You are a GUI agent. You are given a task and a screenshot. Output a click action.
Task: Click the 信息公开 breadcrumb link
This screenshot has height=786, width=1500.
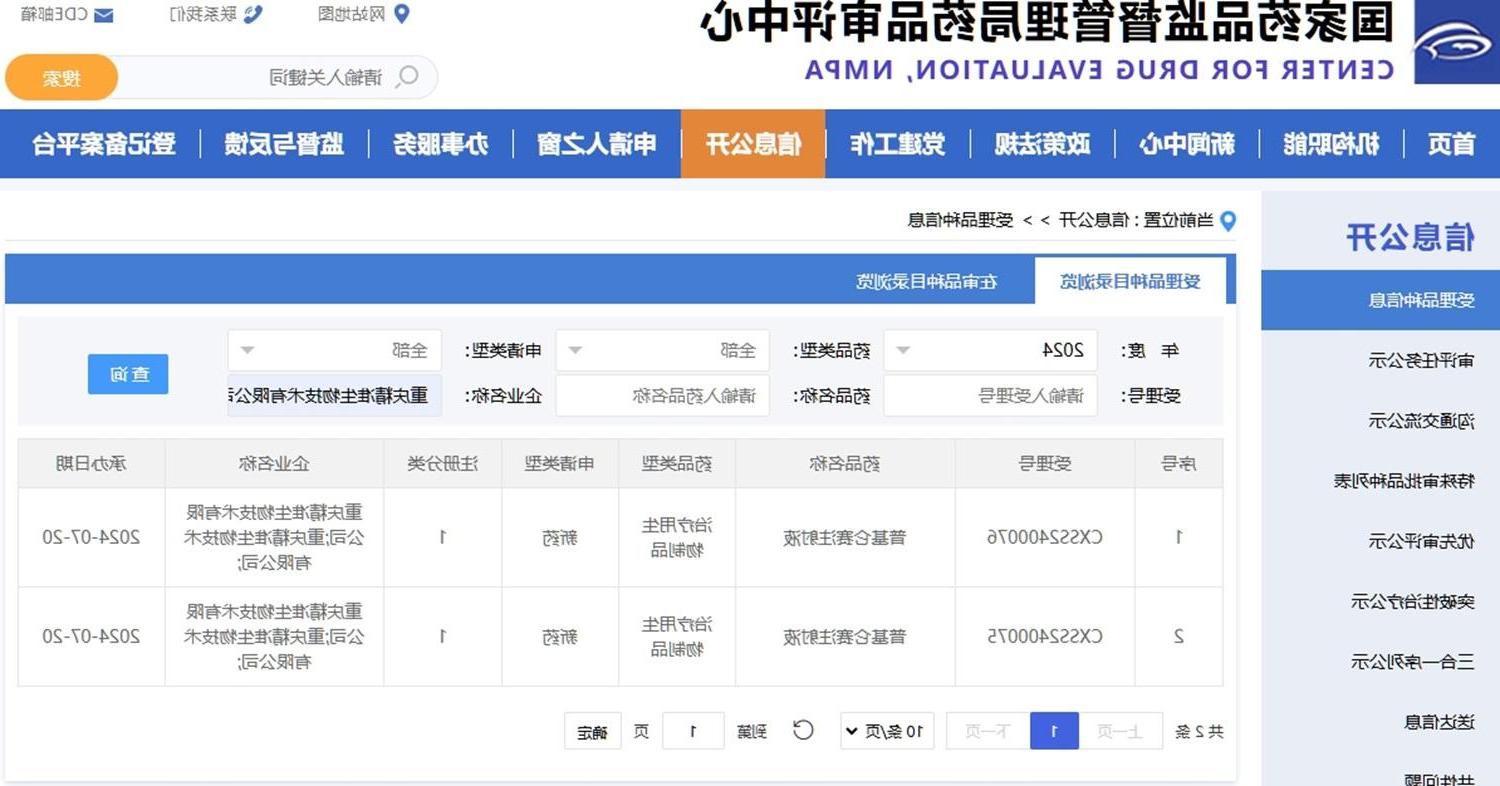tap(1093, 220)
